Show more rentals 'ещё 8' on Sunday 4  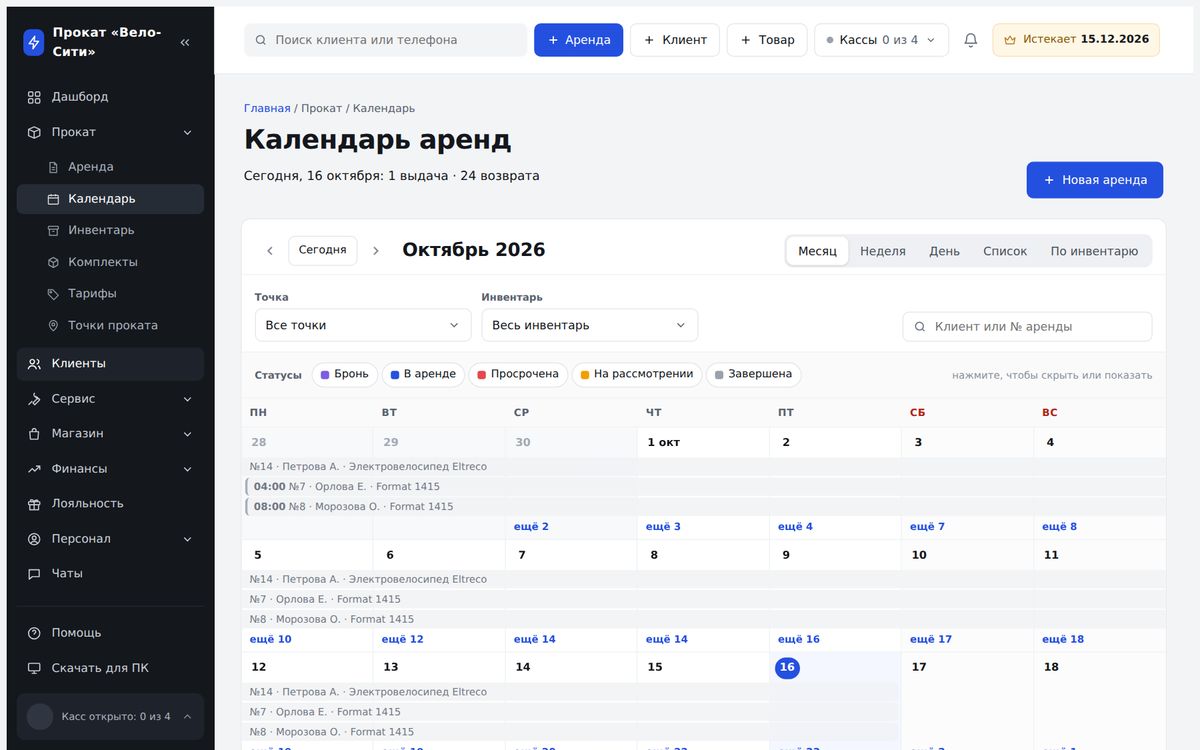click(1059, 527)
